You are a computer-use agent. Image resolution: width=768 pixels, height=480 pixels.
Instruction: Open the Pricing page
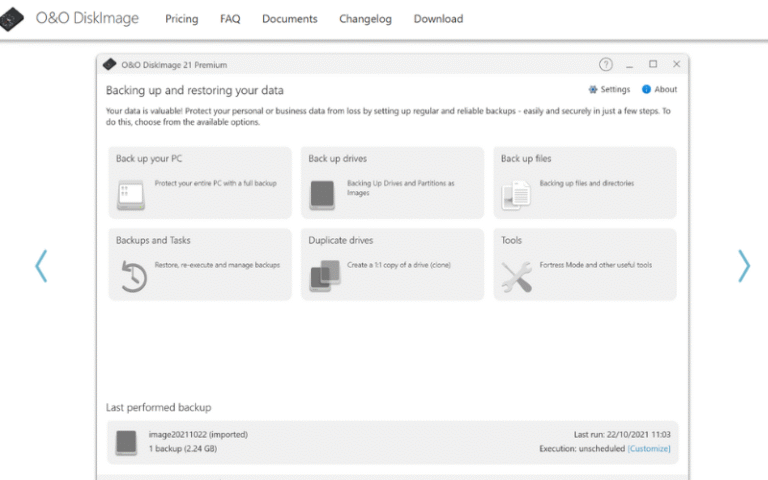[181, 19]
